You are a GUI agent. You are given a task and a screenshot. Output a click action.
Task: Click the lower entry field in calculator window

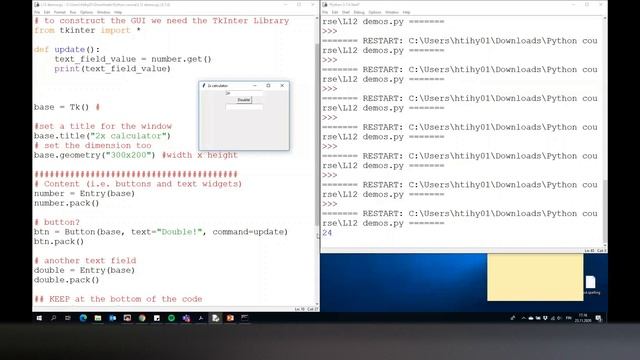pyautogui.click(x=244, y=107)
